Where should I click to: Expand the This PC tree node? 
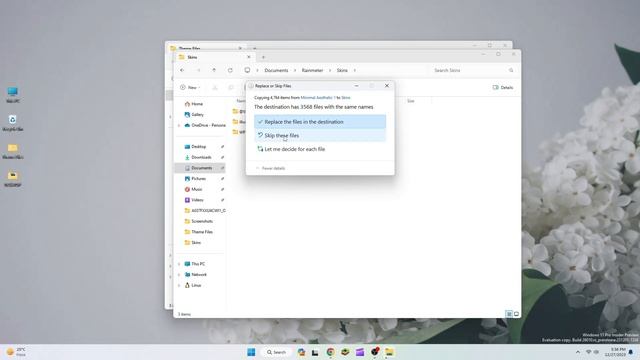click(x=179, y=264)
